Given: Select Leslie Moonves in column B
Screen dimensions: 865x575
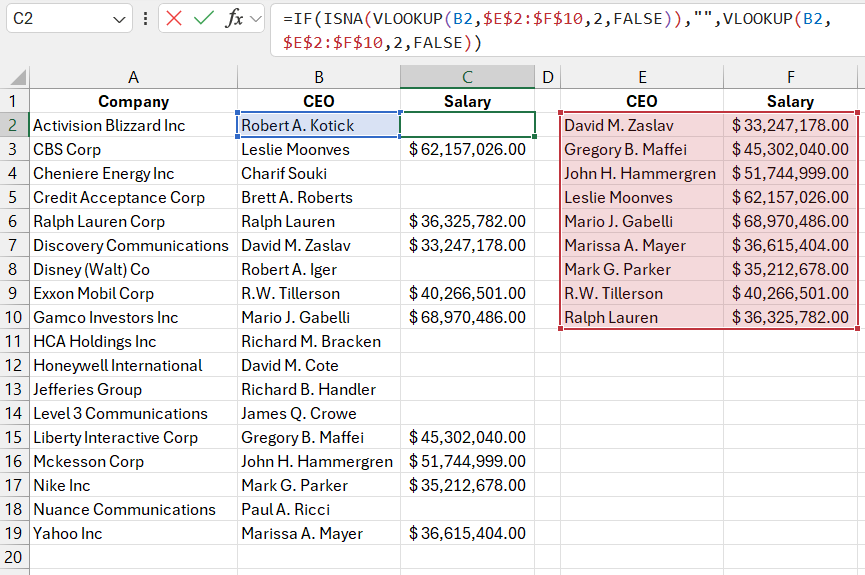Looking at the screenshot, I should pos(319,149).
